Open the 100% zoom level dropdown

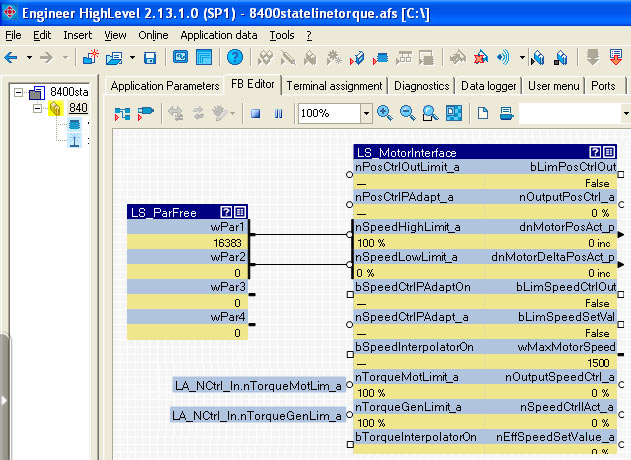pos(365,113)
